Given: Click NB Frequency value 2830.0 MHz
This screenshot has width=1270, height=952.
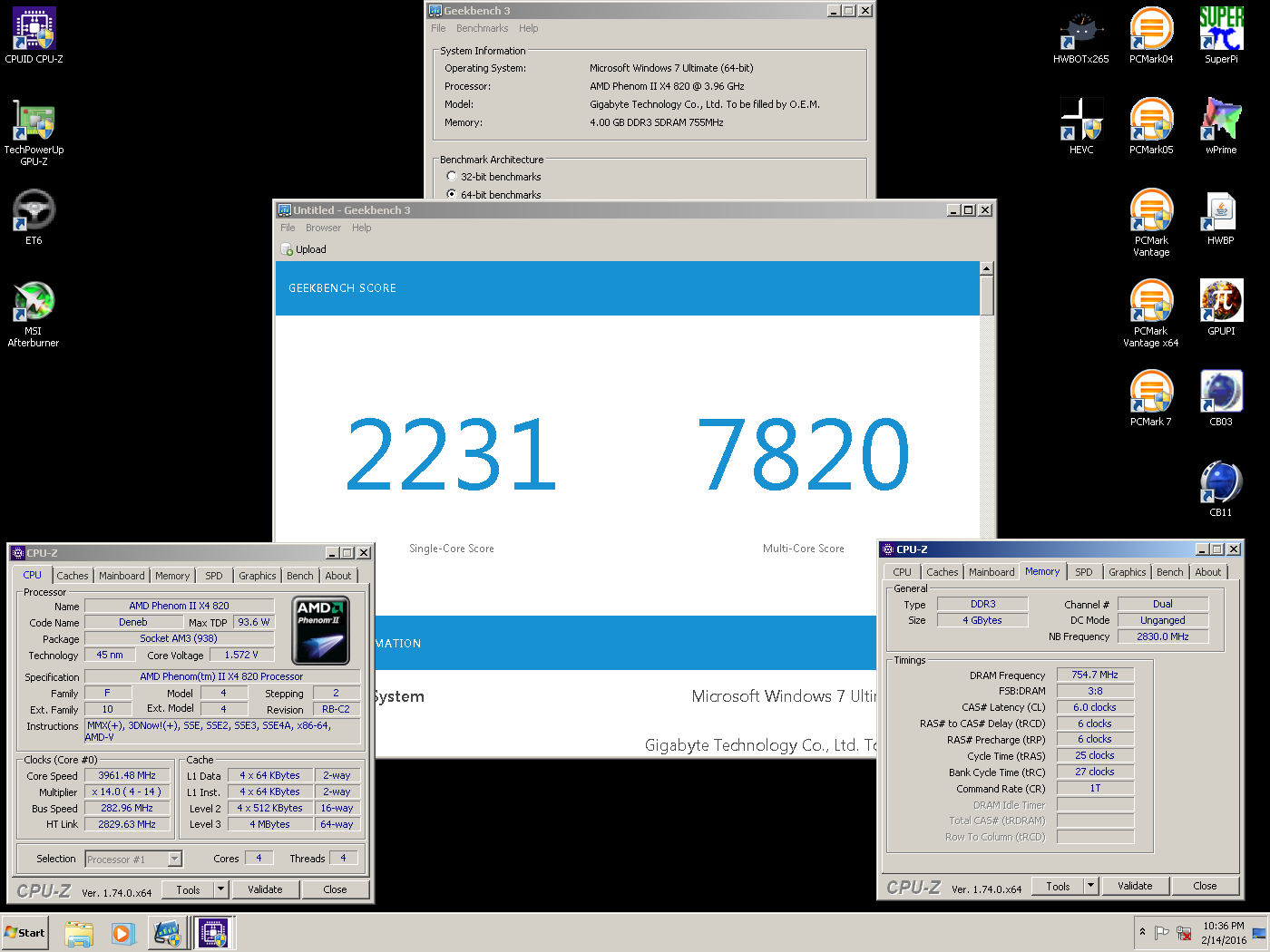Looking at the screenshot, I should (1163, 636).
